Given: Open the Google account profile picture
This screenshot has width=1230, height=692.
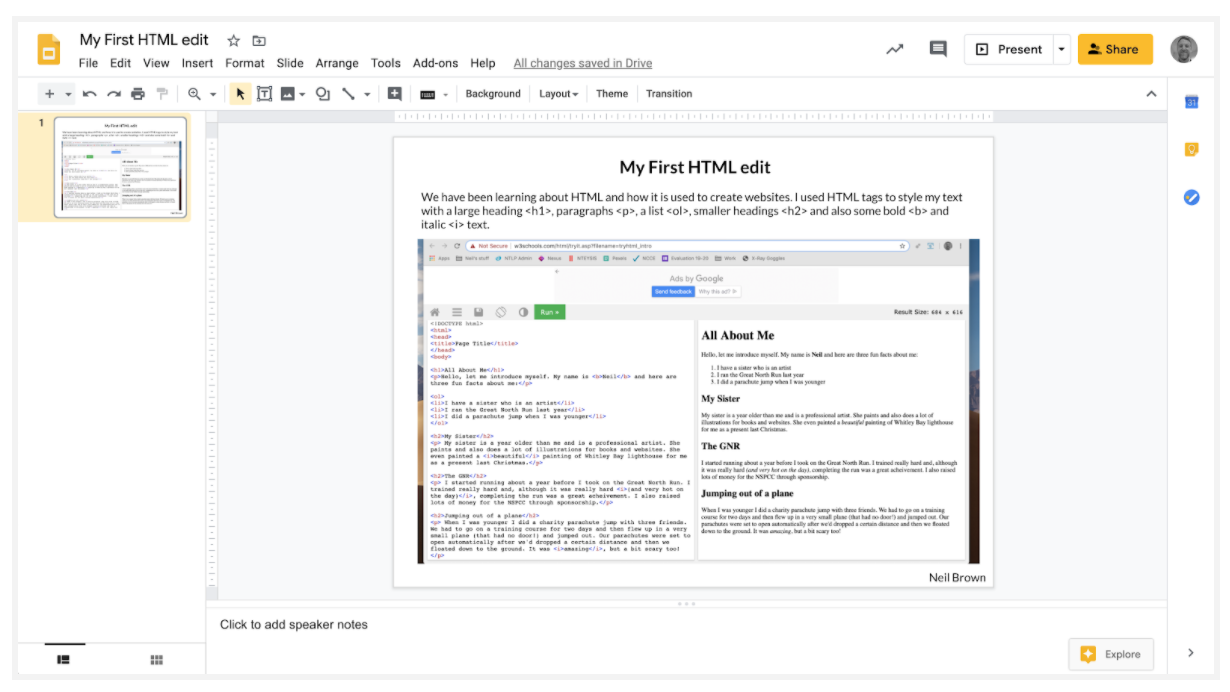Looking at the screenshot, I should pos(1184,49).
